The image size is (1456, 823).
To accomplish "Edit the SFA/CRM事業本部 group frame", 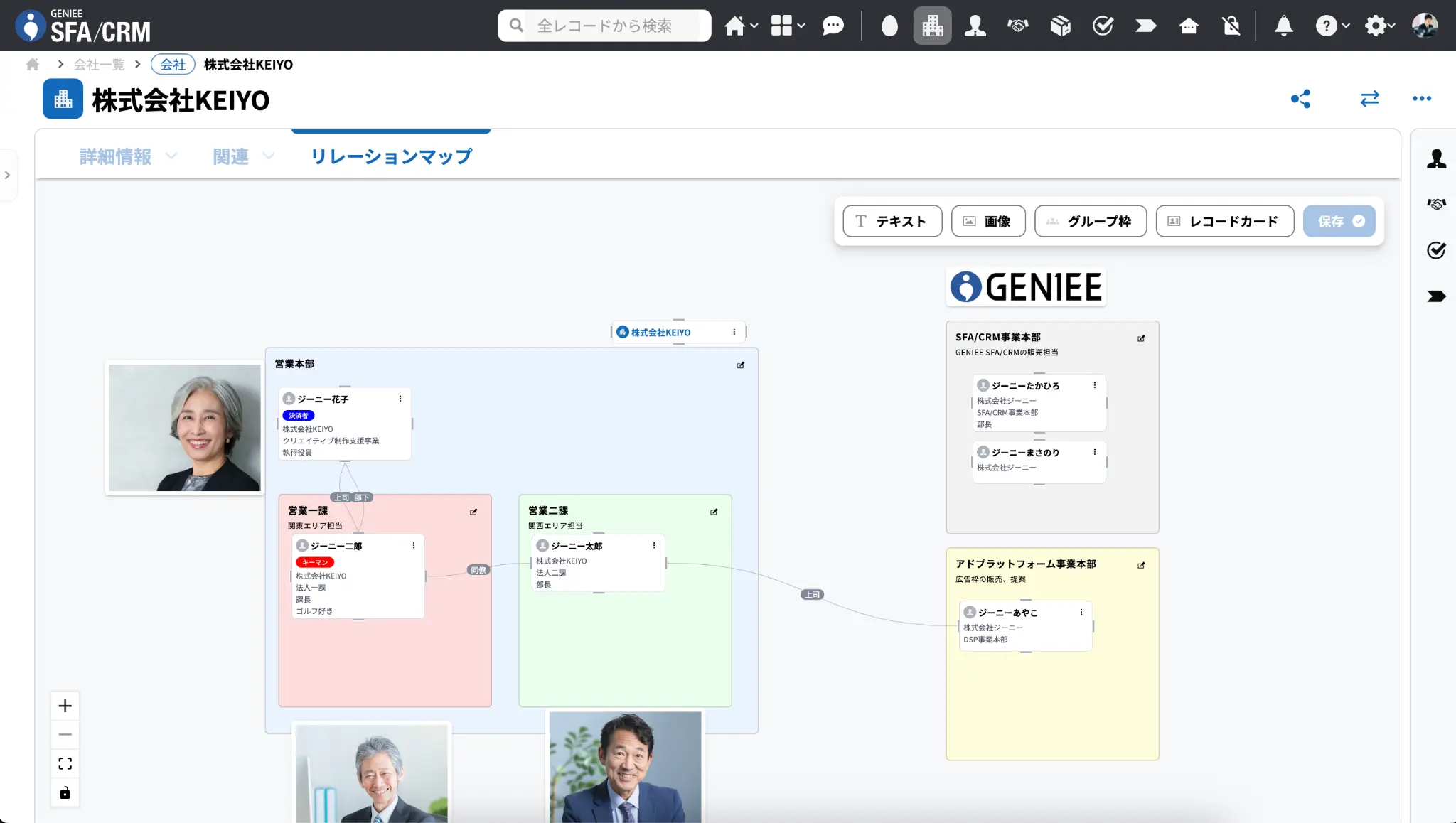I will click(x=1141, y=338).
